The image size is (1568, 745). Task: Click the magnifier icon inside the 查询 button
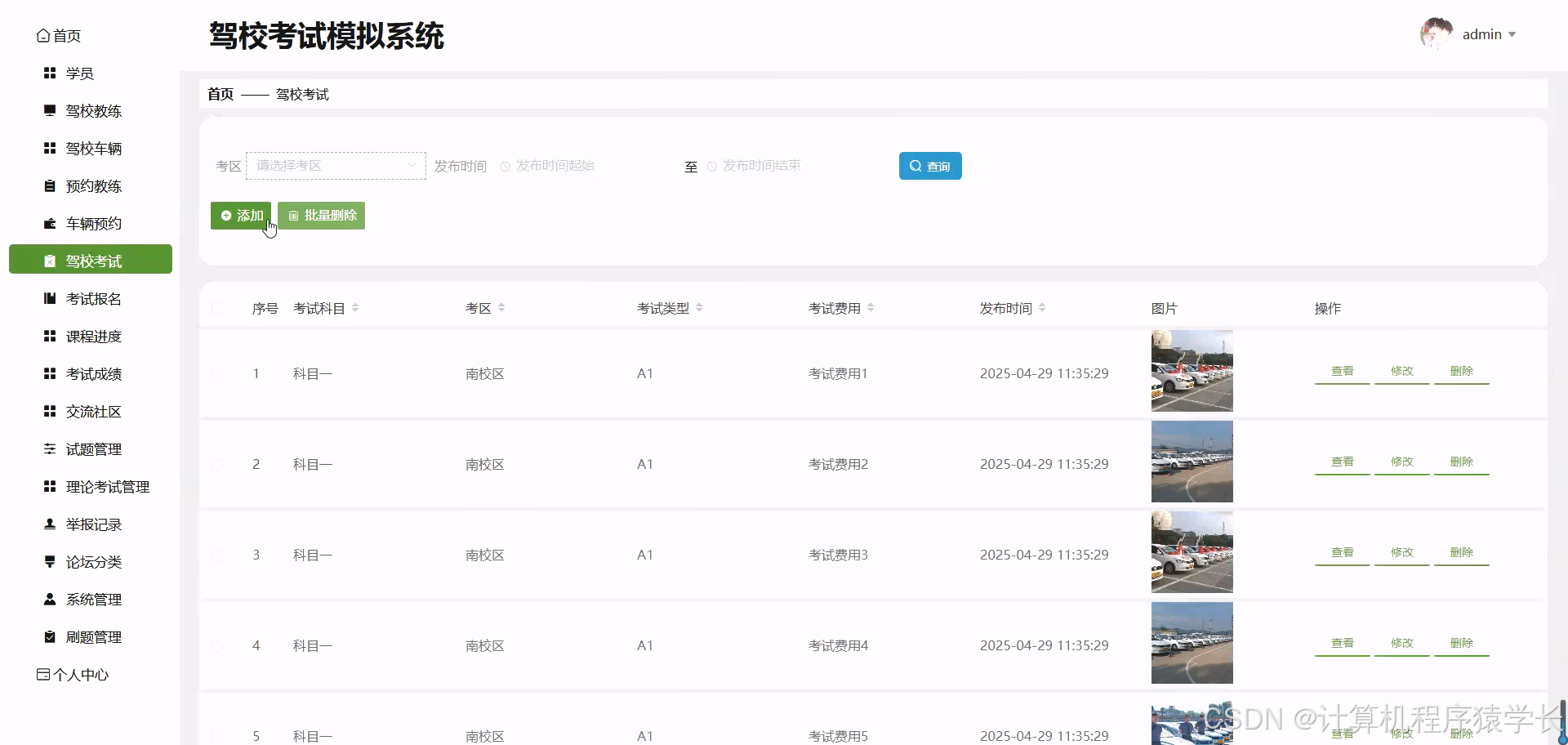(x=915, y=165)
